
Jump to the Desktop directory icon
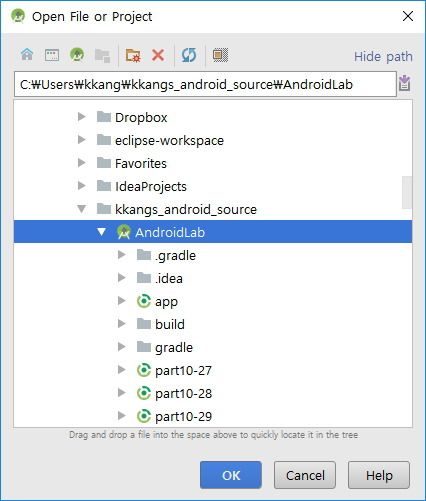(52, 55)
